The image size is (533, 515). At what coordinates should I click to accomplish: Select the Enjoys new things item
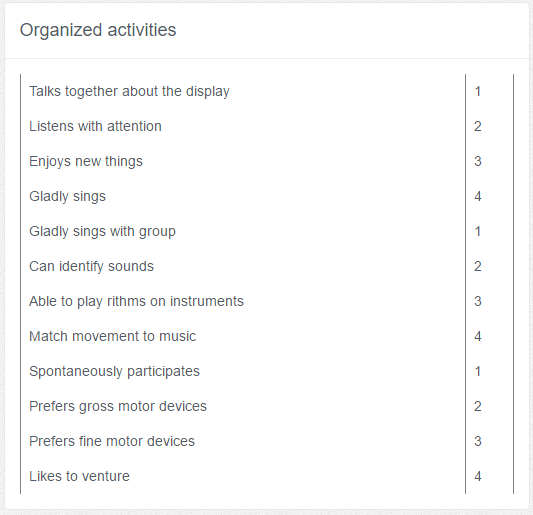pyautogui.click(x=267, y=161)
